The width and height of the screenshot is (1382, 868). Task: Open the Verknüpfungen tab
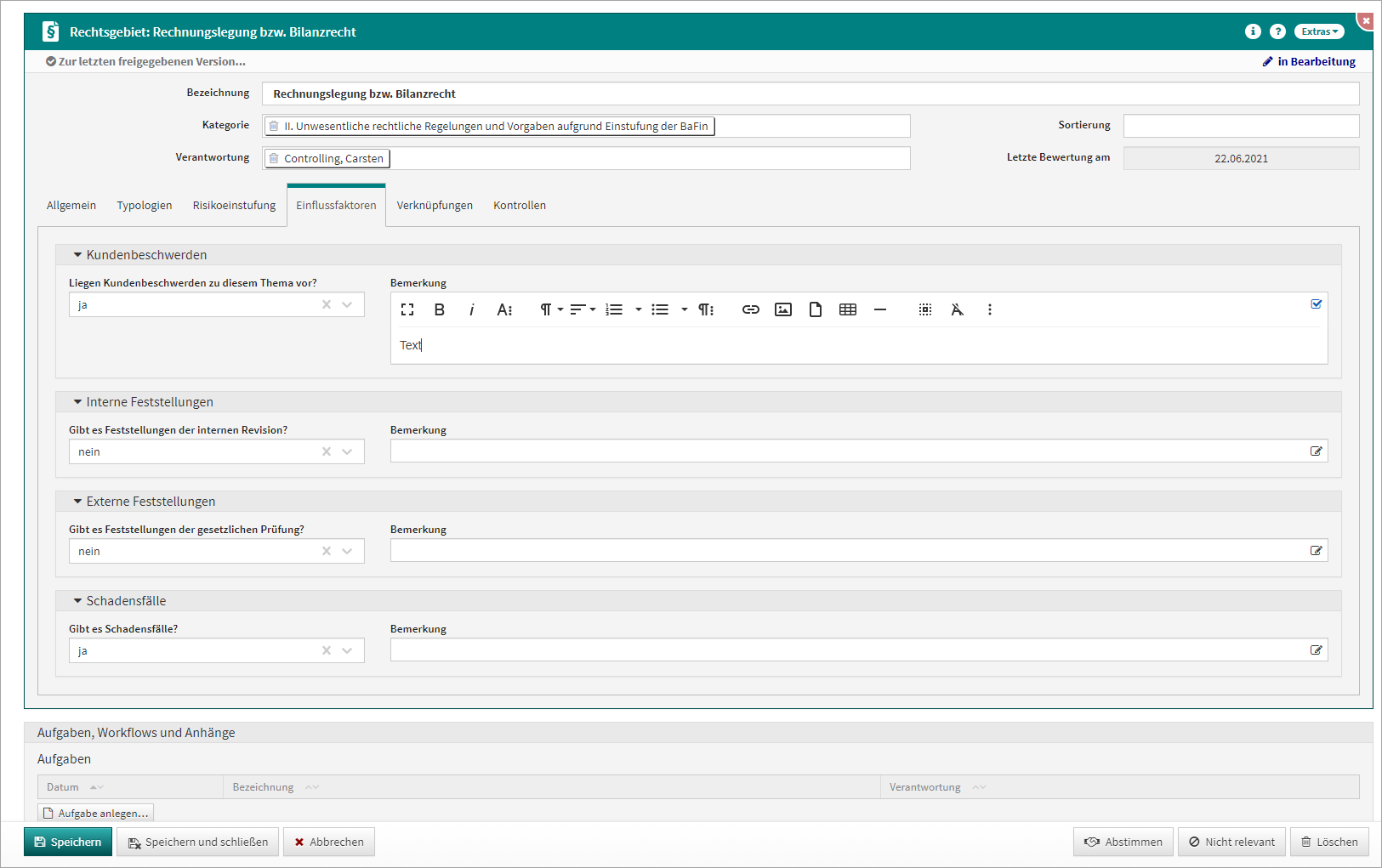(434, 206)
